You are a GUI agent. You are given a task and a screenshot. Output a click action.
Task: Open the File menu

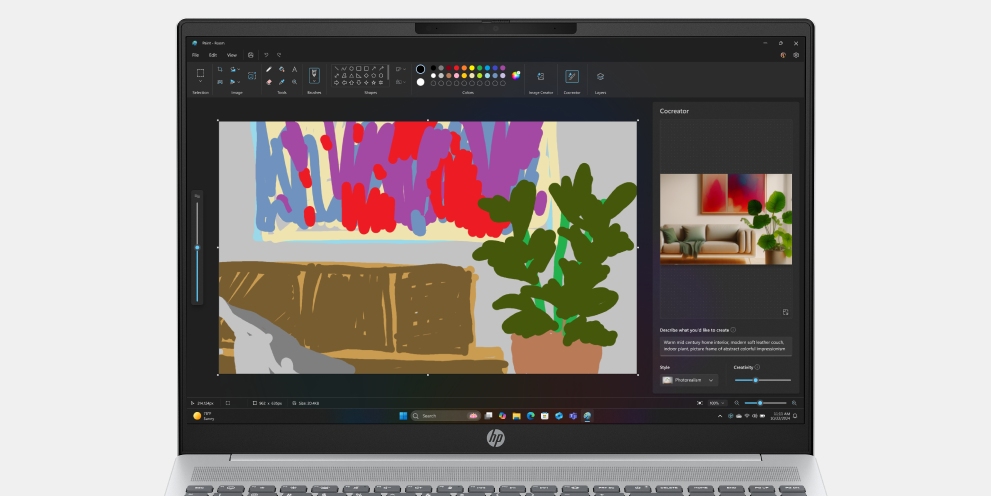point(195,55)
